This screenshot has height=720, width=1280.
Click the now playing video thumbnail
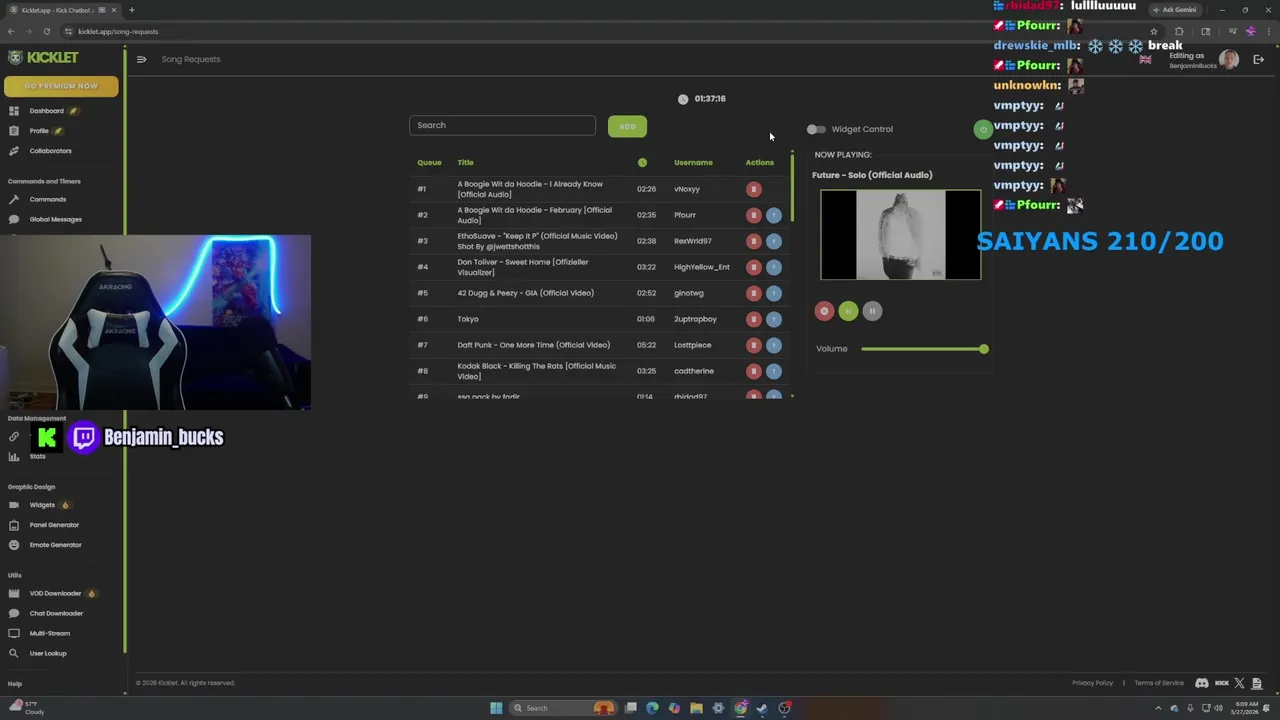900,235
